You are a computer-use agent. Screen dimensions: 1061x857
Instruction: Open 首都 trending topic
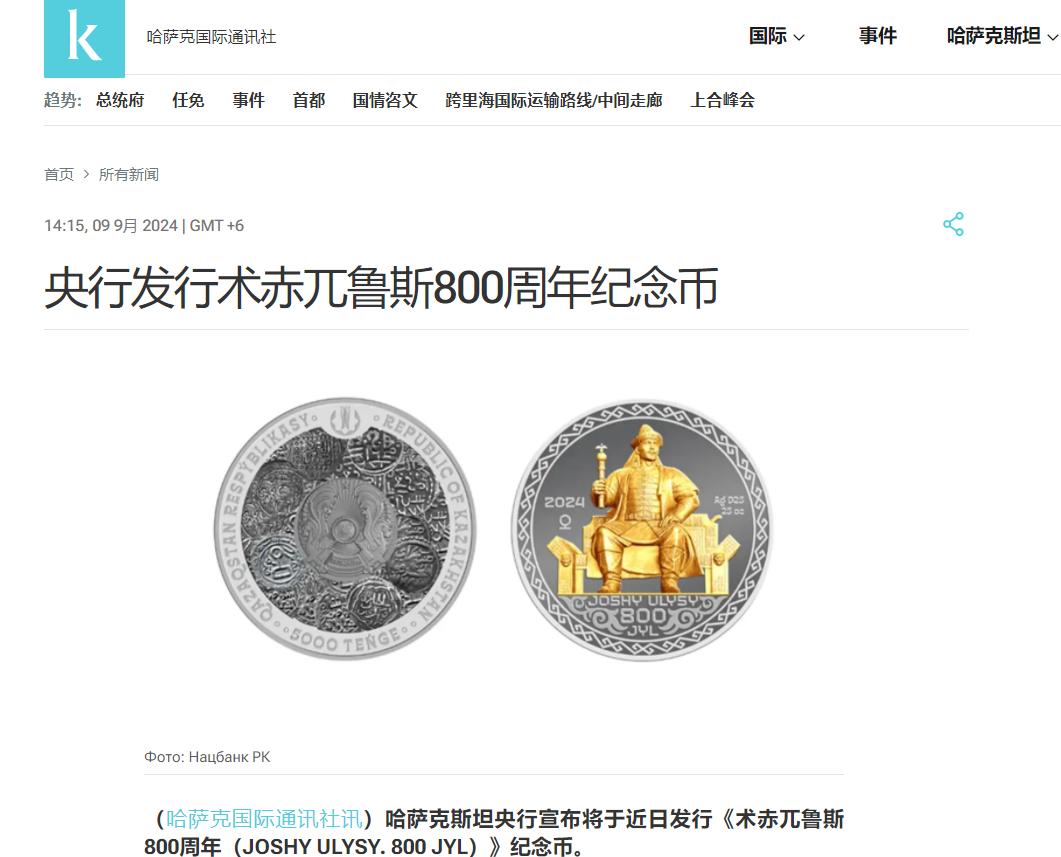(x=309, y=100)
